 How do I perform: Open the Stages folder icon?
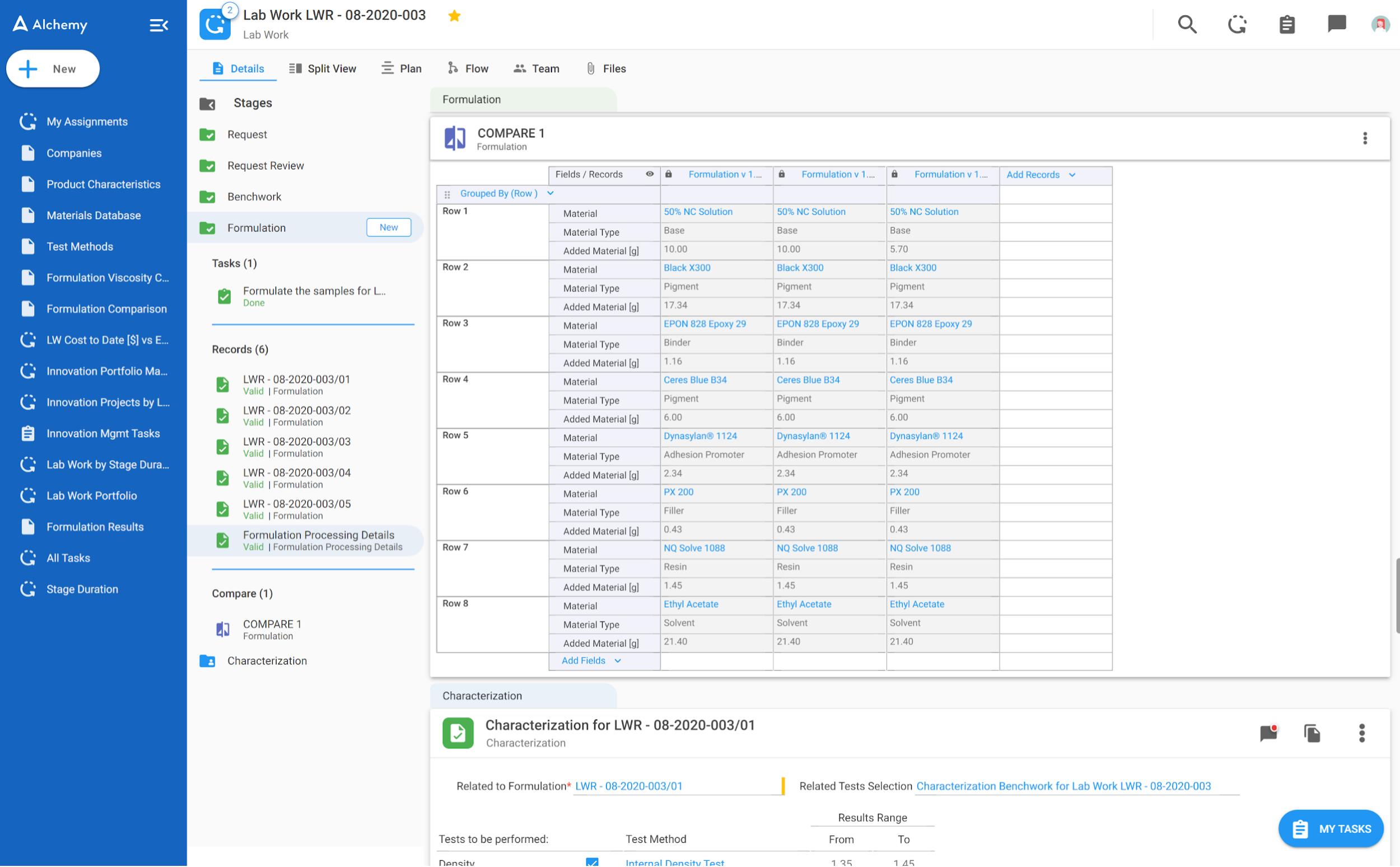[207, 103]
